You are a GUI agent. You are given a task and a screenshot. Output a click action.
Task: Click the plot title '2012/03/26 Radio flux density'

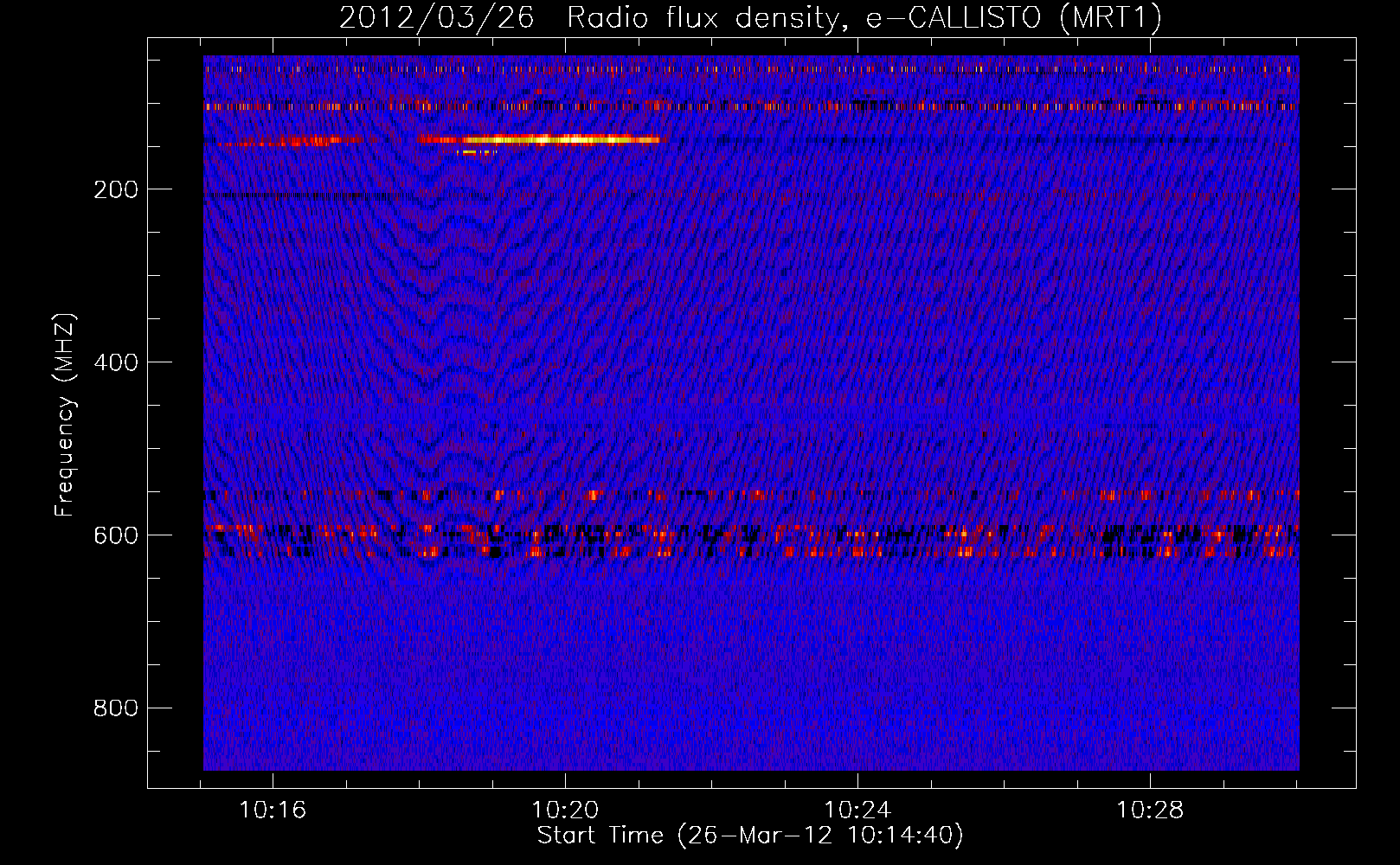pyautogui.click(x=750, y=17)
